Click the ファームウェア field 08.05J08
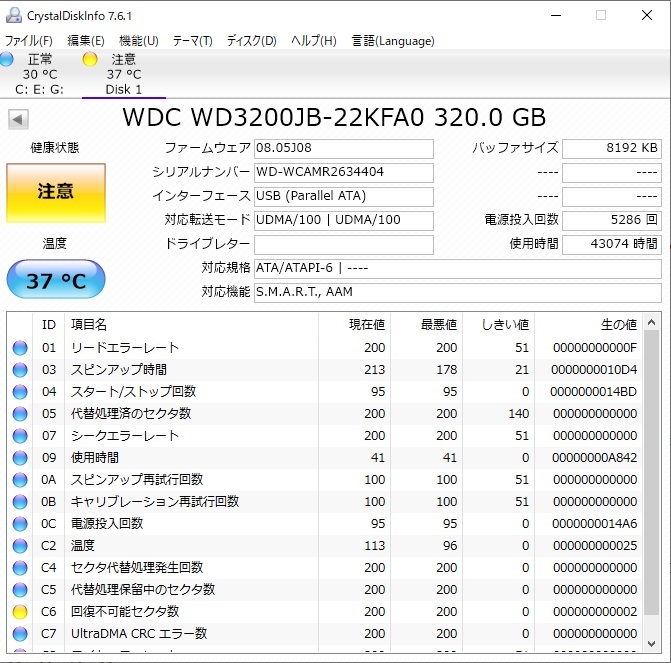The width and height of the screenshot is (671, 663). pyautogui.click(x=344, y=149)
